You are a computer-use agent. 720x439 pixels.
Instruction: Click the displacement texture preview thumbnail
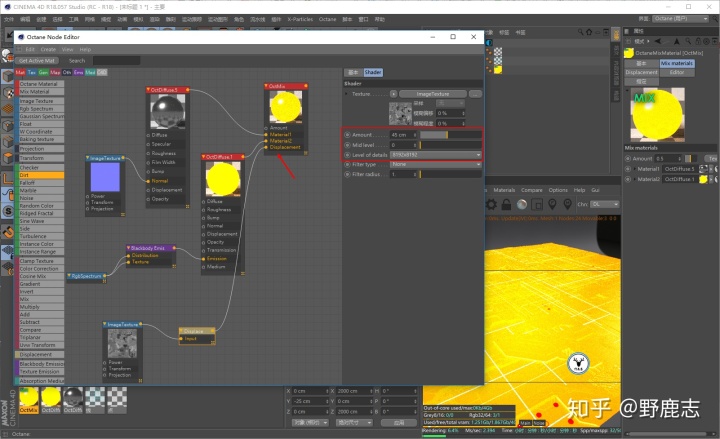tap(400, 113)
